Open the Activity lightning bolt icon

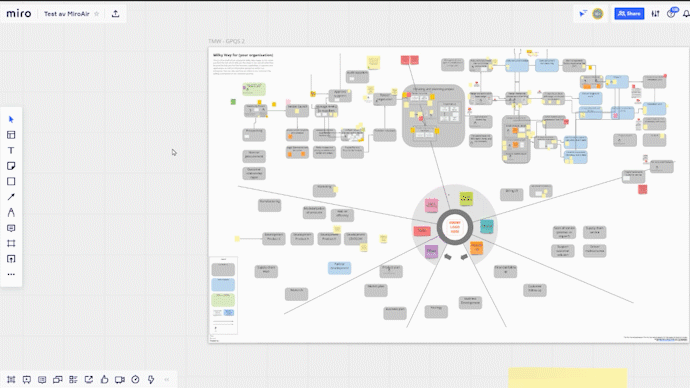point(151,379)
